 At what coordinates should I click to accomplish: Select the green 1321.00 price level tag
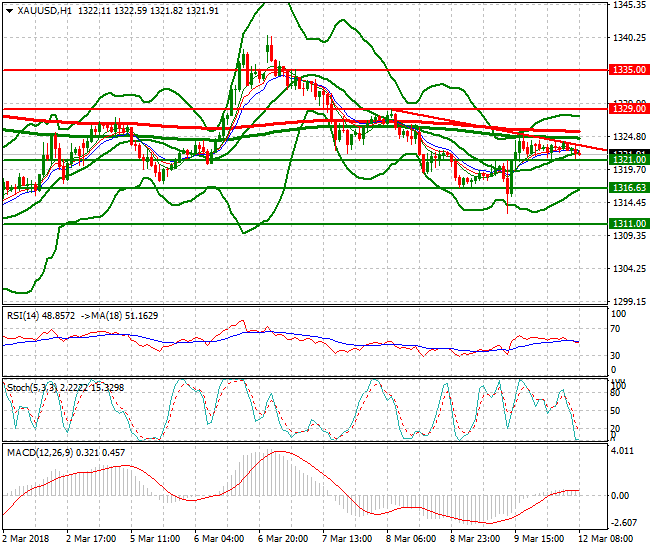[x=629, y=160]
